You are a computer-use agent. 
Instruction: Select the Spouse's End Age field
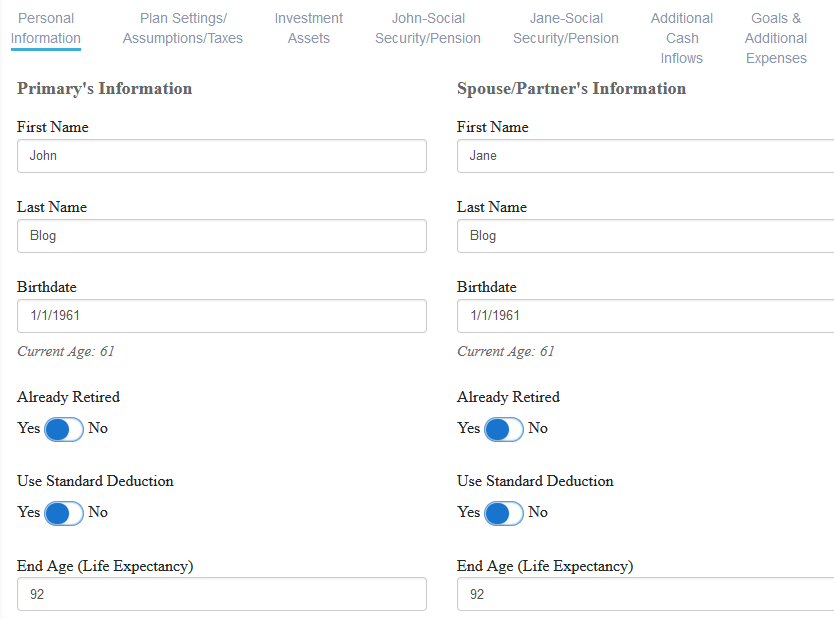coord(645,594)
